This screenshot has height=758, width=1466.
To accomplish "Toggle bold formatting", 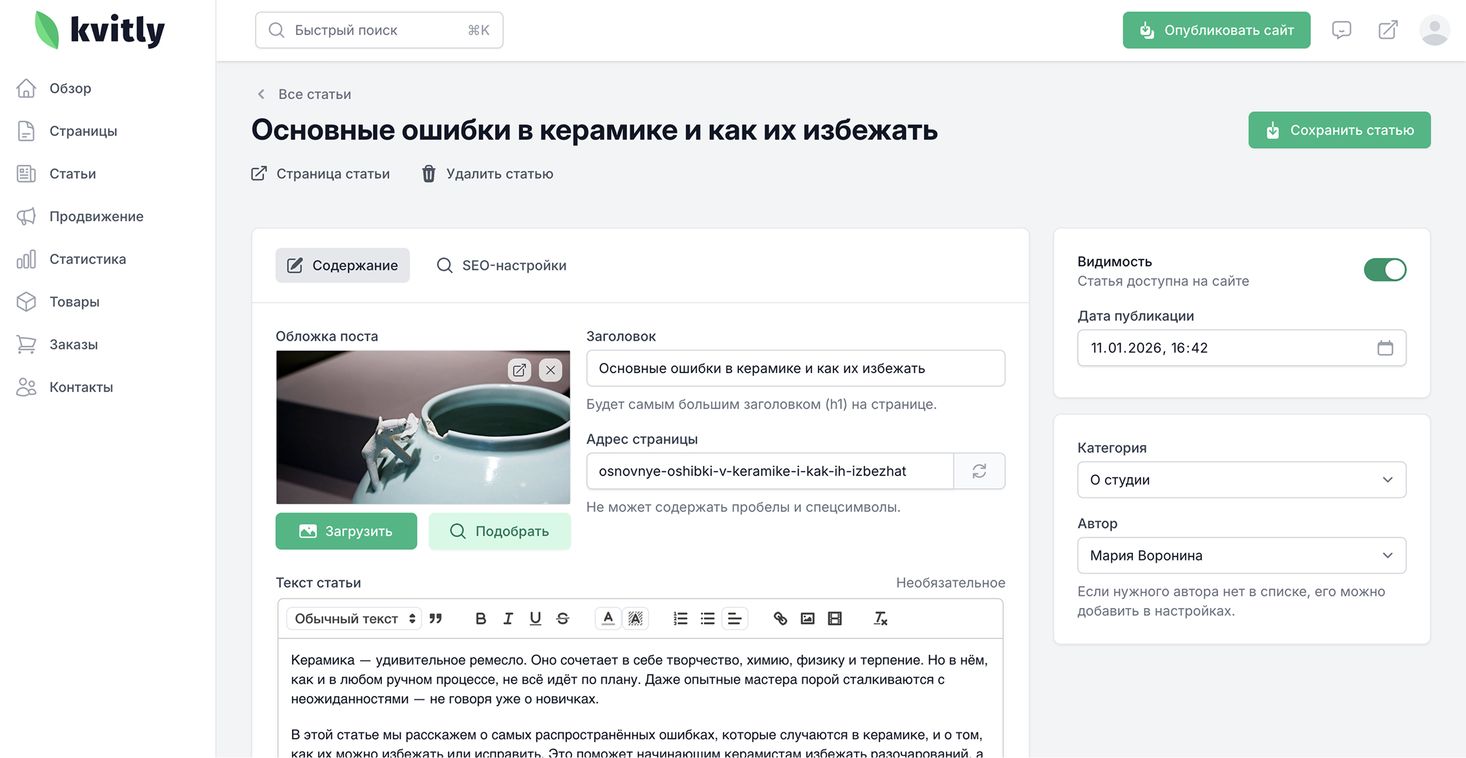I will (481, 619).
